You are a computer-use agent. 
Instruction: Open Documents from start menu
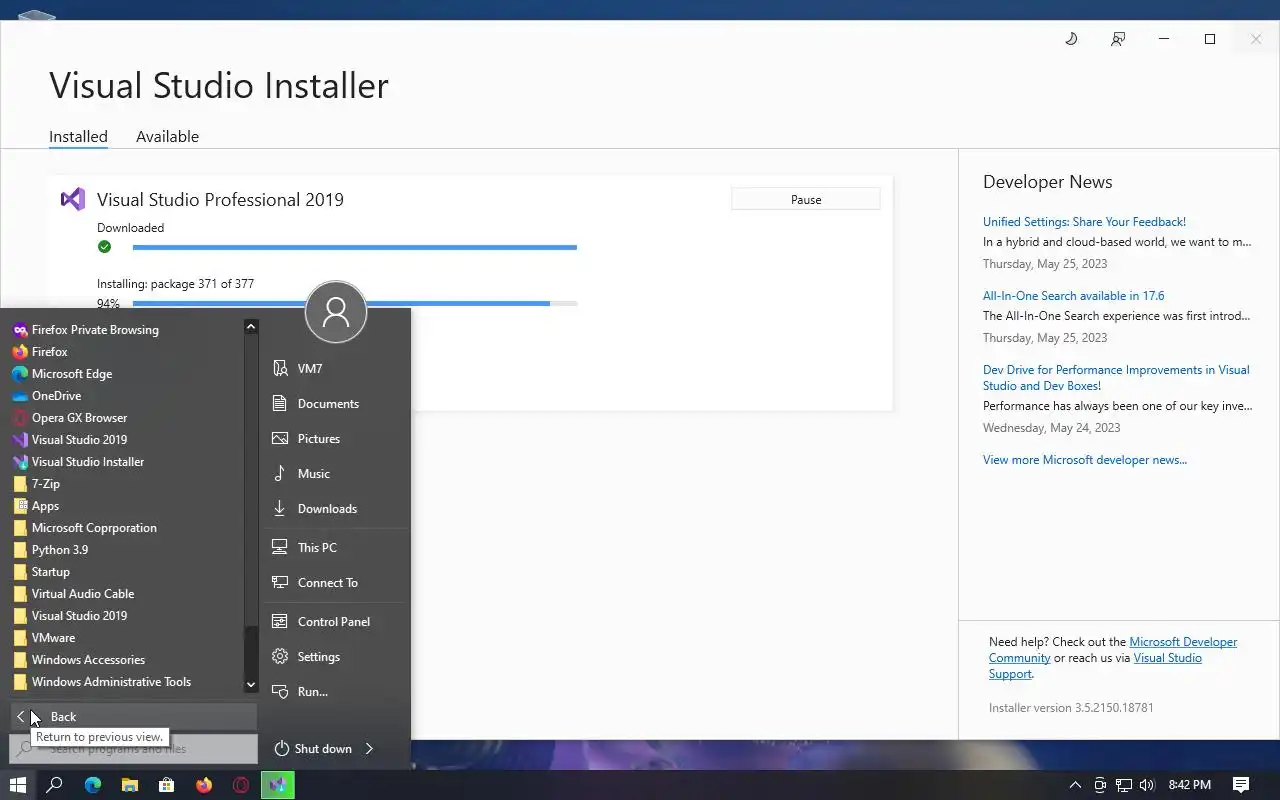click(x=335, y=404)
